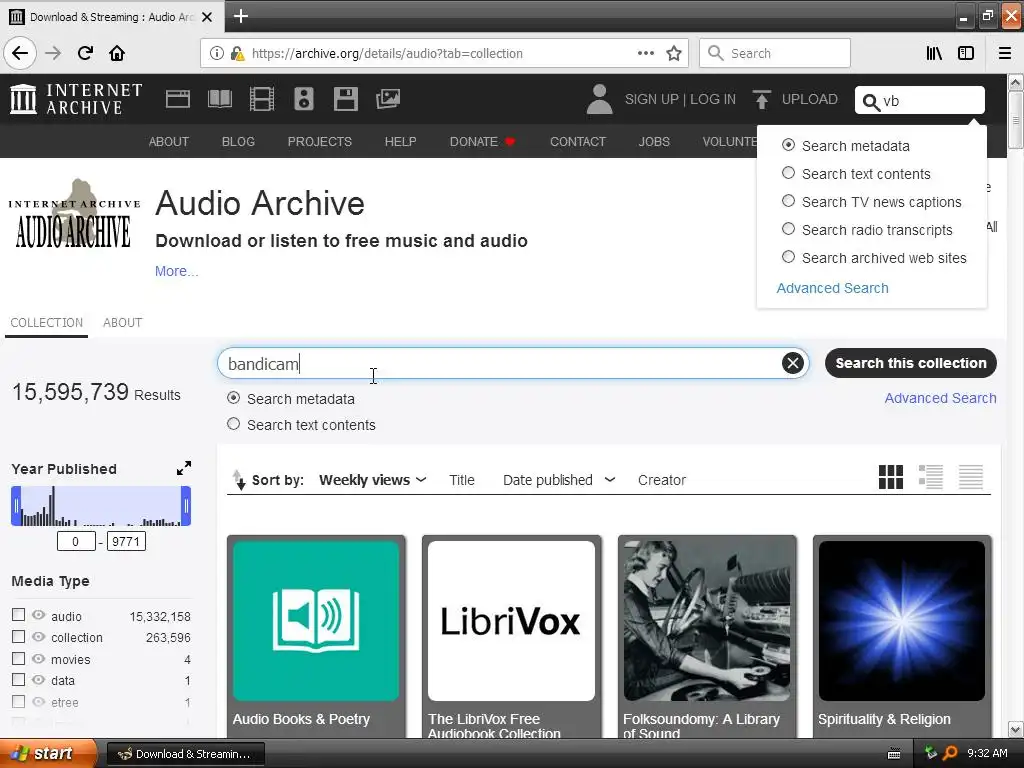This screenshot has height=768, width=1024.
Task: Open the Audio speaker icon
Action: pos(304,99)
